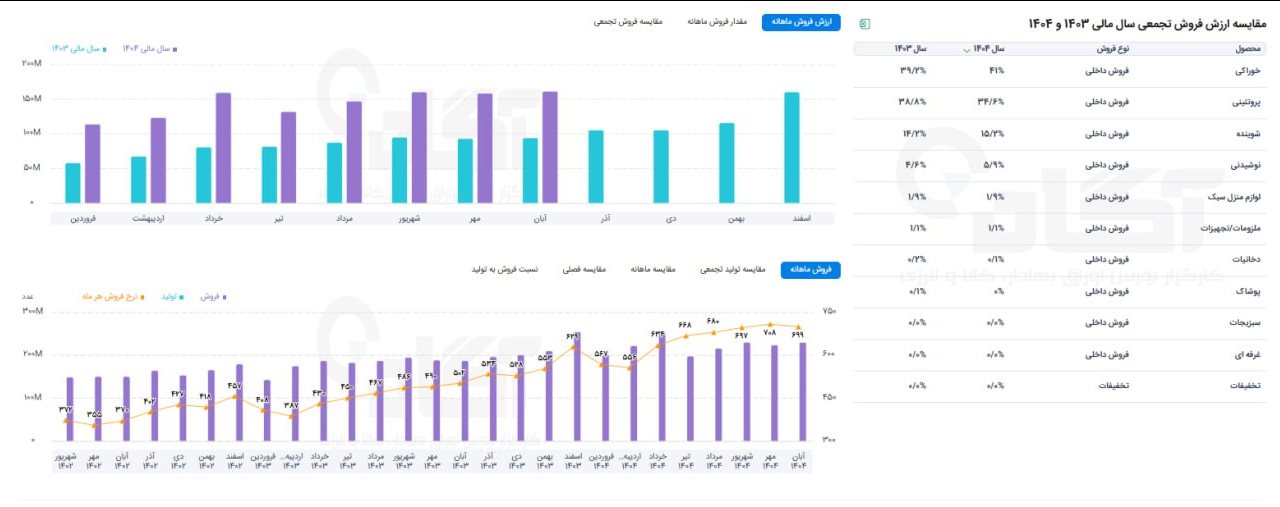Screen dimensions: 1280x507
Task: Sort table by سال ۱۴۰۴ column arrow
Action: pyautogui.click(x=966, y=49)
